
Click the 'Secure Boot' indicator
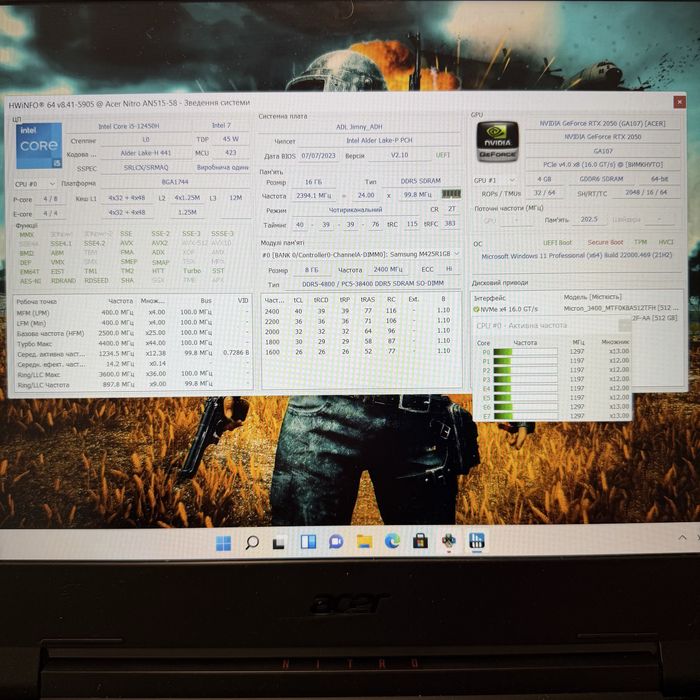pyautogui.click(x=605, y=242)
